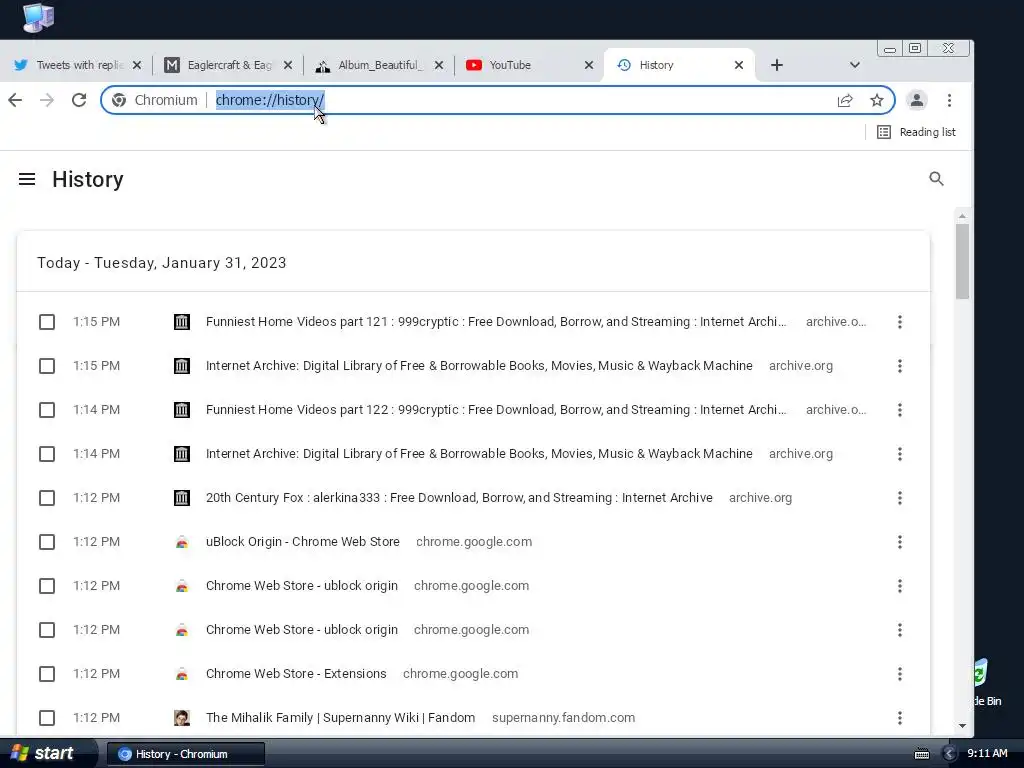Open the Reading list panel
This screenshot has width=1024, height=768.
[x=916, y=132]
